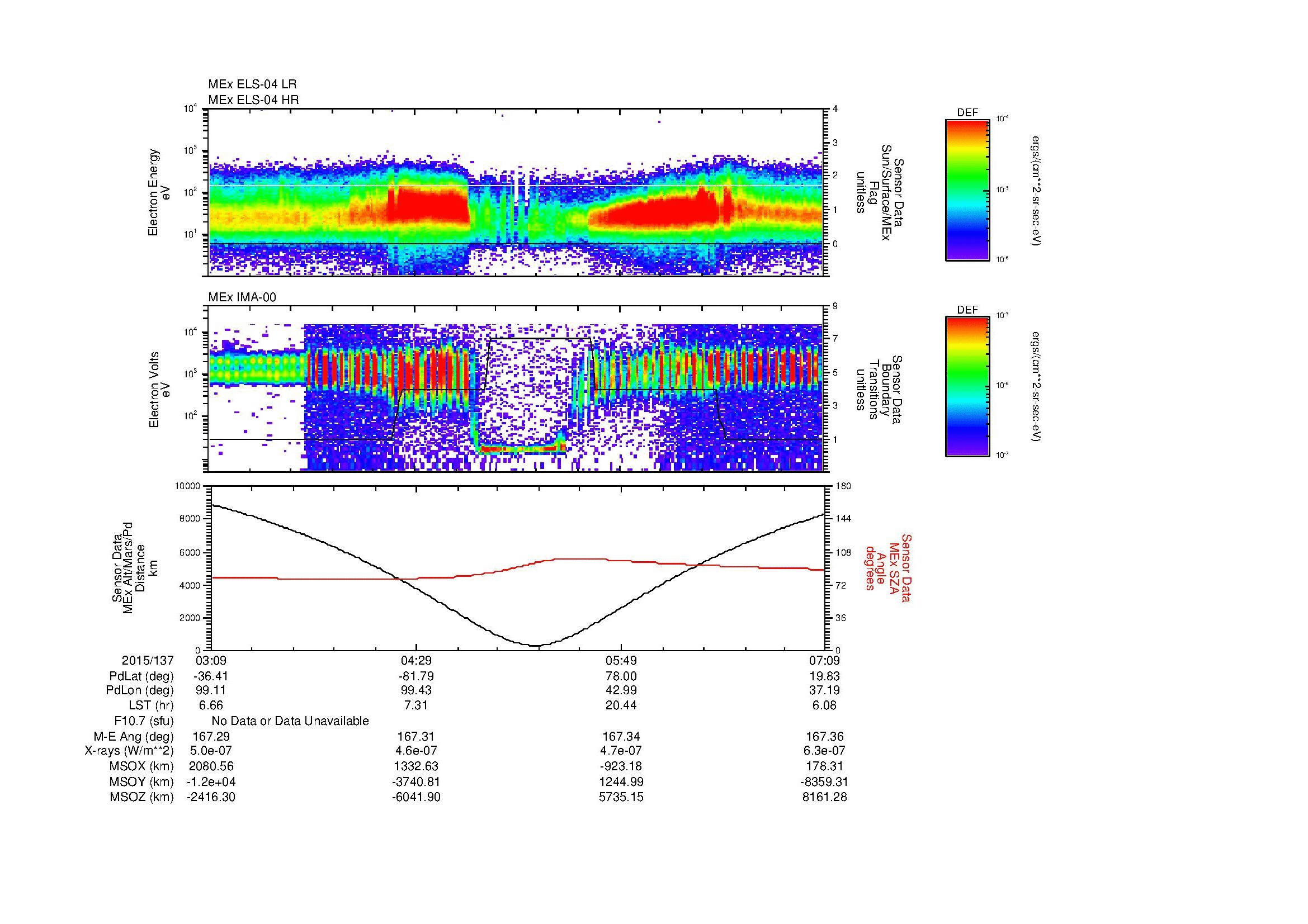This screenshot has height=924, width=1308.
Task: Click the MSOY (km) row label
Action: [x=141, y=781]
